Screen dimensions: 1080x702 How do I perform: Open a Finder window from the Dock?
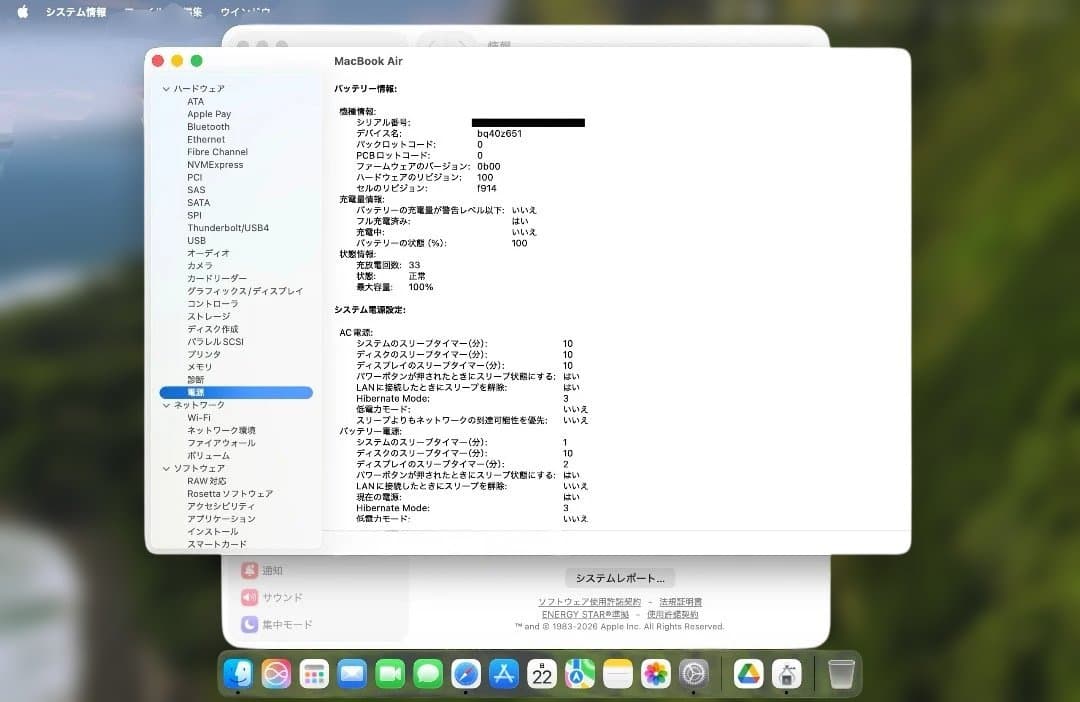237,674
